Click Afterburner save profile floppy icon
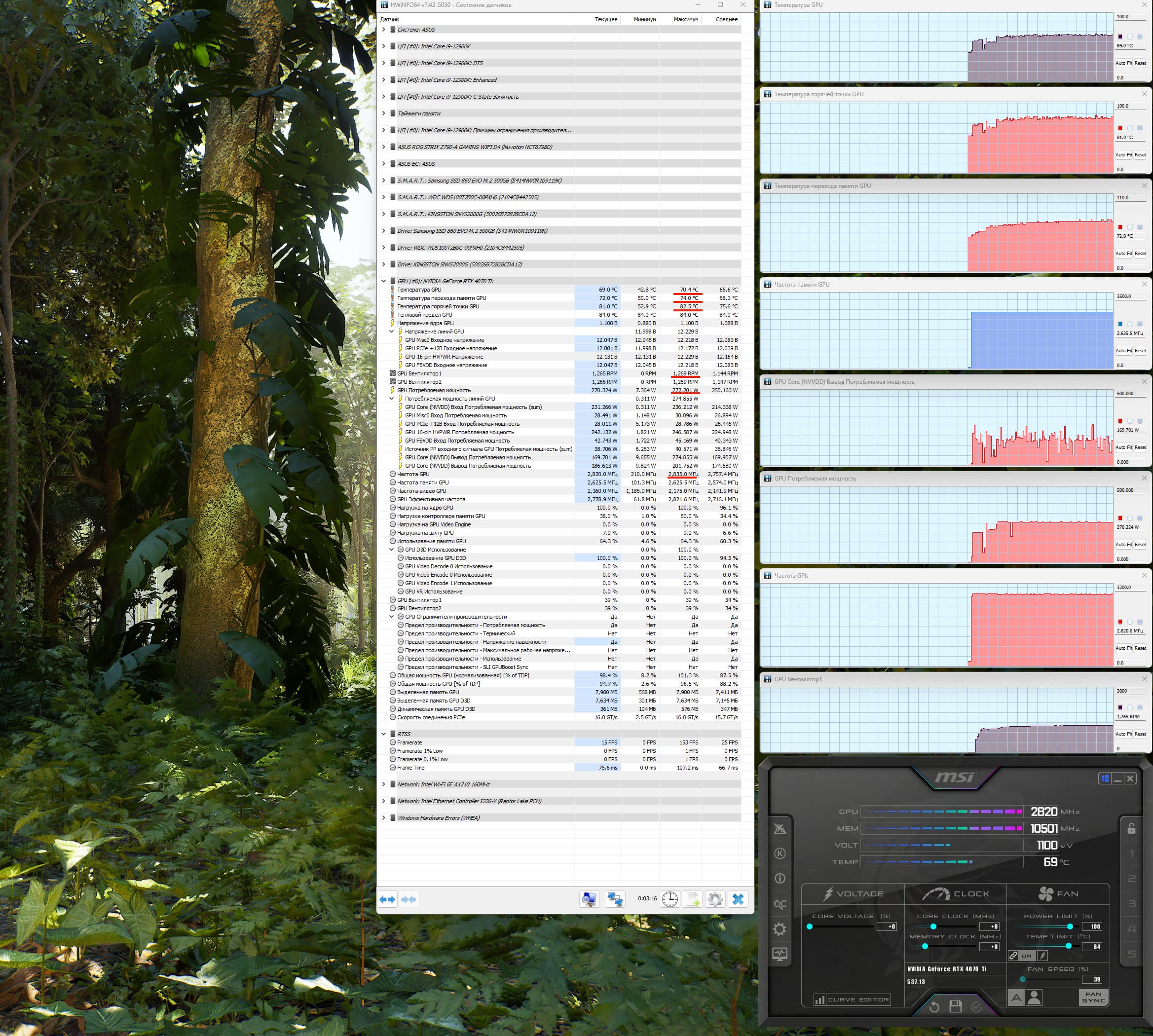 point(956,1006)
